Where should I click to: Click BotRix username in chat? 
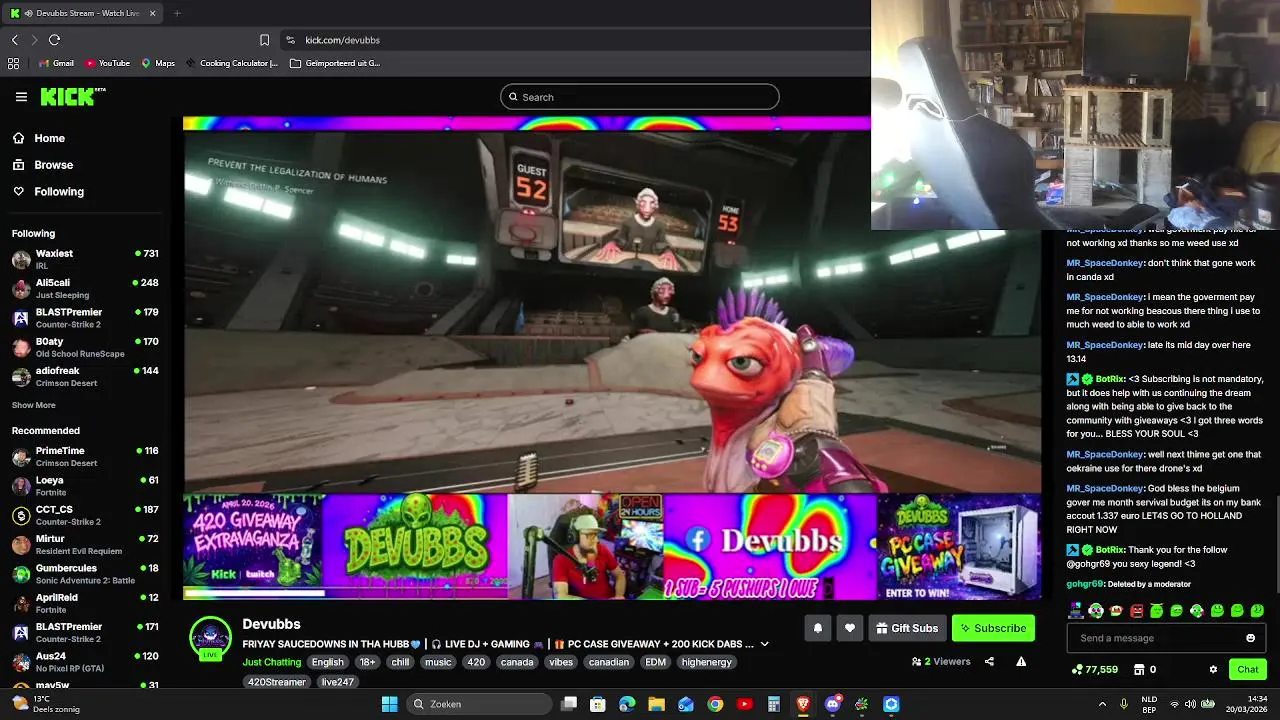(1110, 379)
